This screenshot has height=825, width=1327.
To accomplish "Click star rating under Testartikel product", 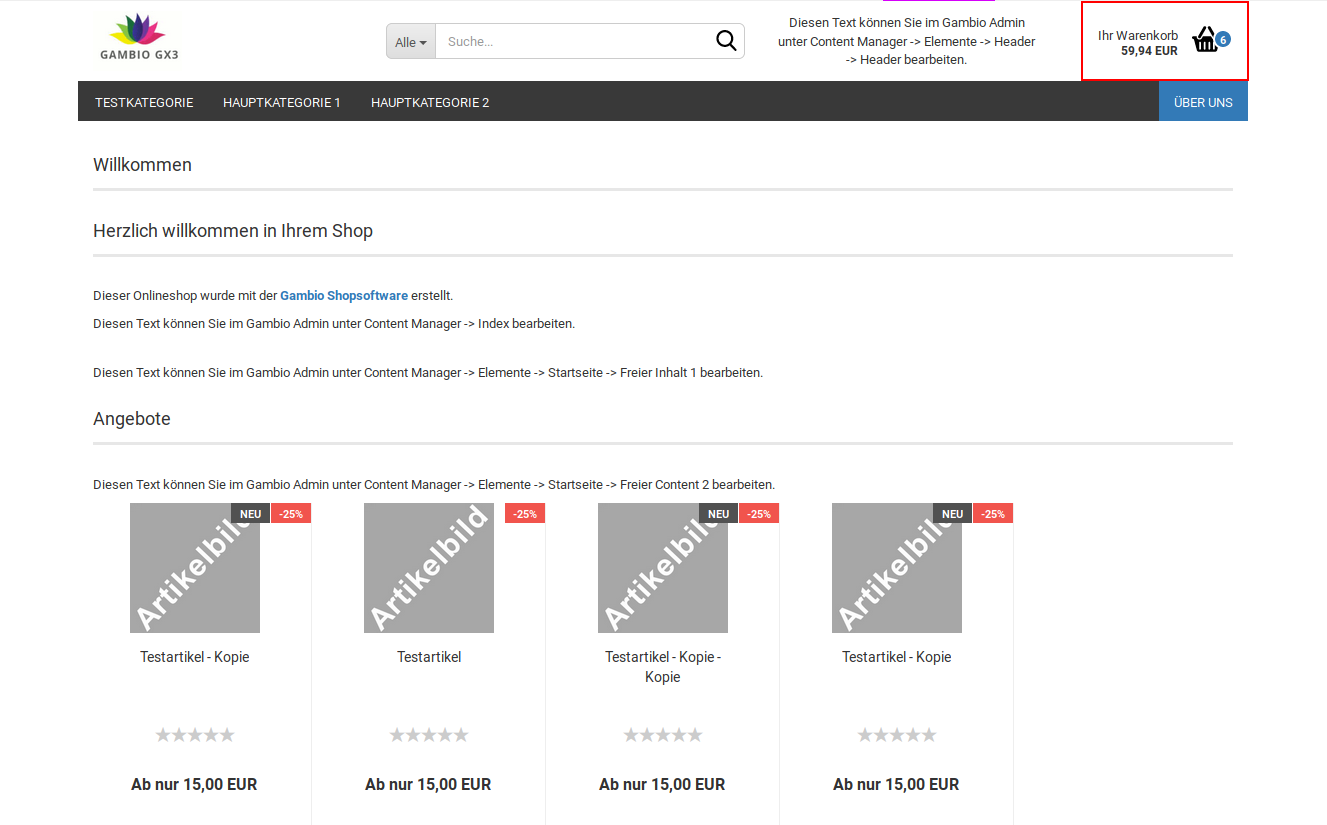I will click(x=429, y=735).
